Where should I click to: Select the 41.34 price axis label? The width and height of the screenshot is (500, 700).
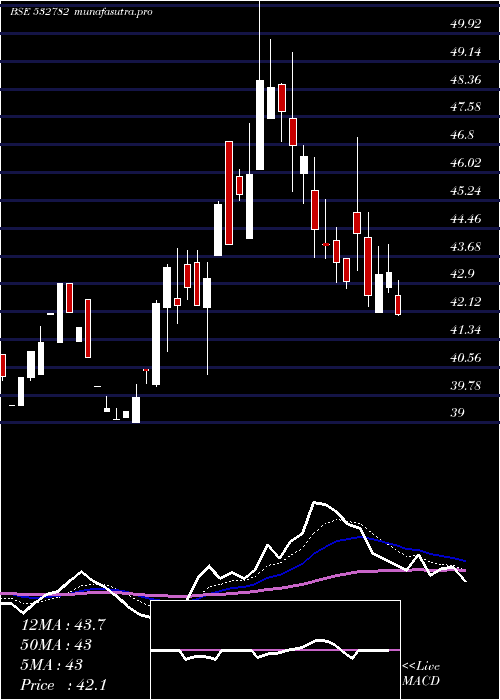pyautogui.click(x=466, y=330)
